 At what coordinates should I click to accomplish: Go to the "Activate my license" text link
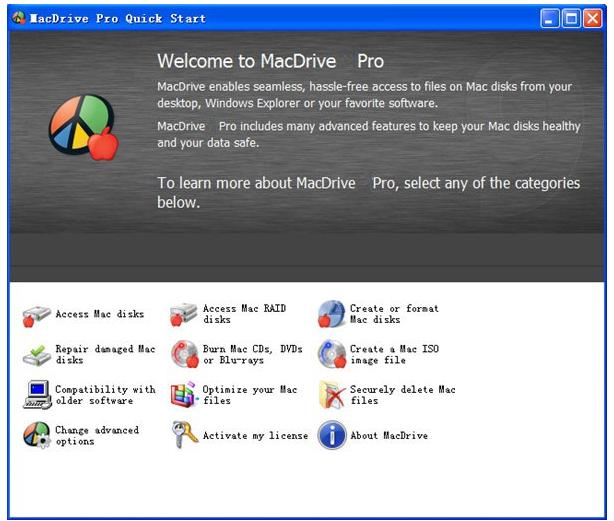pos(255,436)
